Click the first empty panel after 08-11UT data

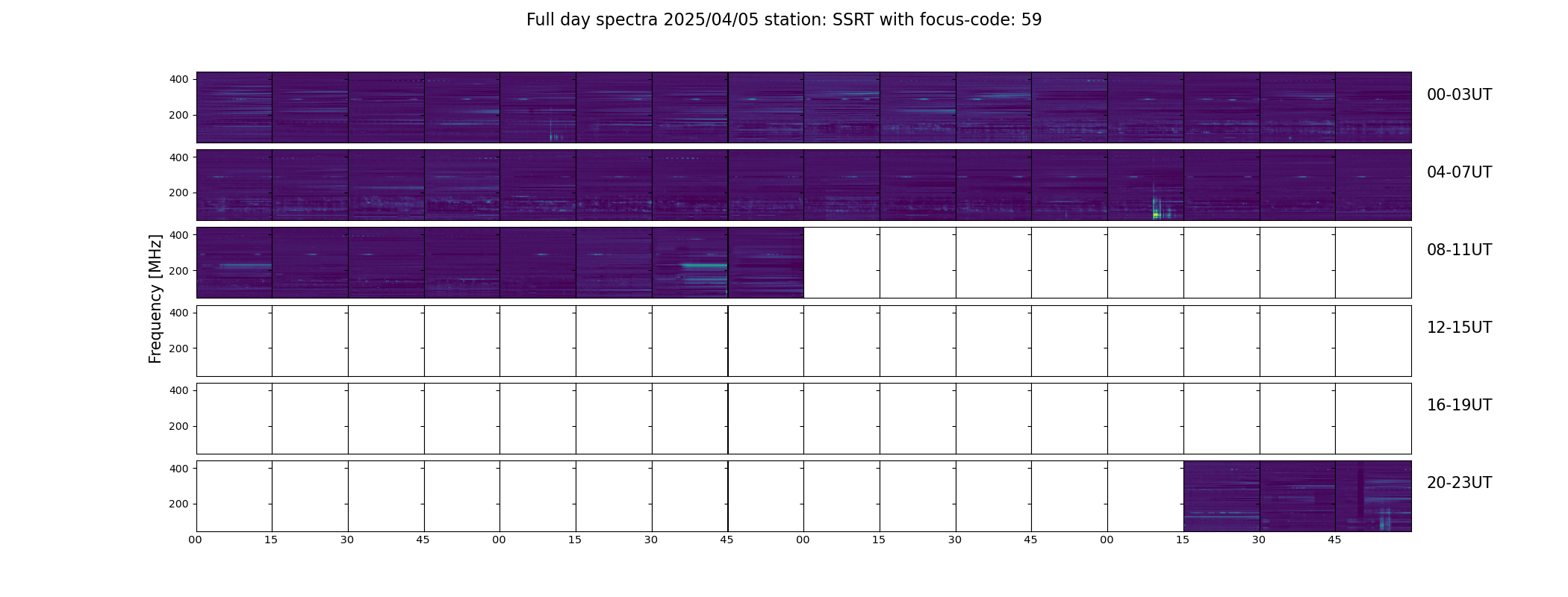(x=841, y=263)
